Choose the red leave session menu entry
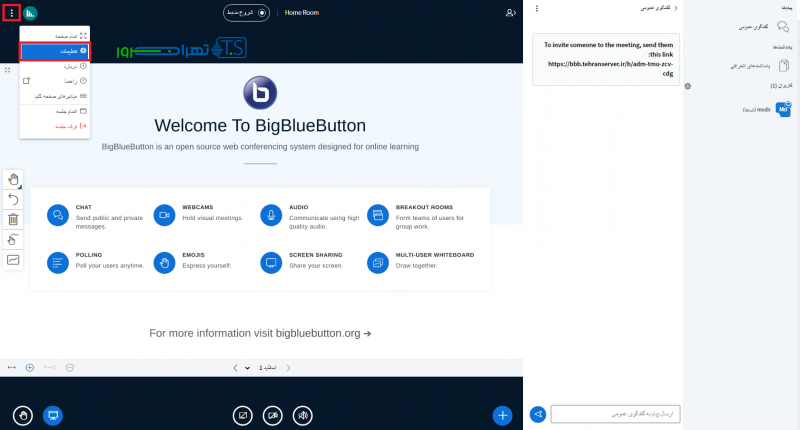800x430 pixels. [x=55, y=126]
